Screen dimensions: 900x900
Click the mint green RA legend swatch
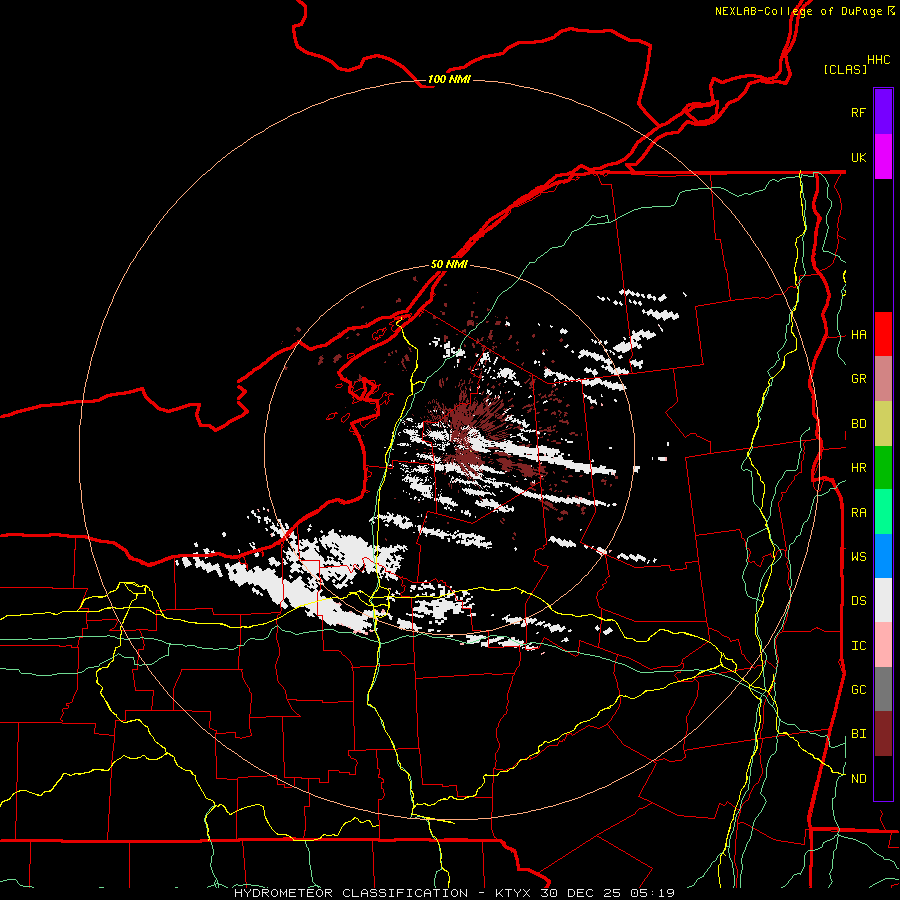pos(883,511)
